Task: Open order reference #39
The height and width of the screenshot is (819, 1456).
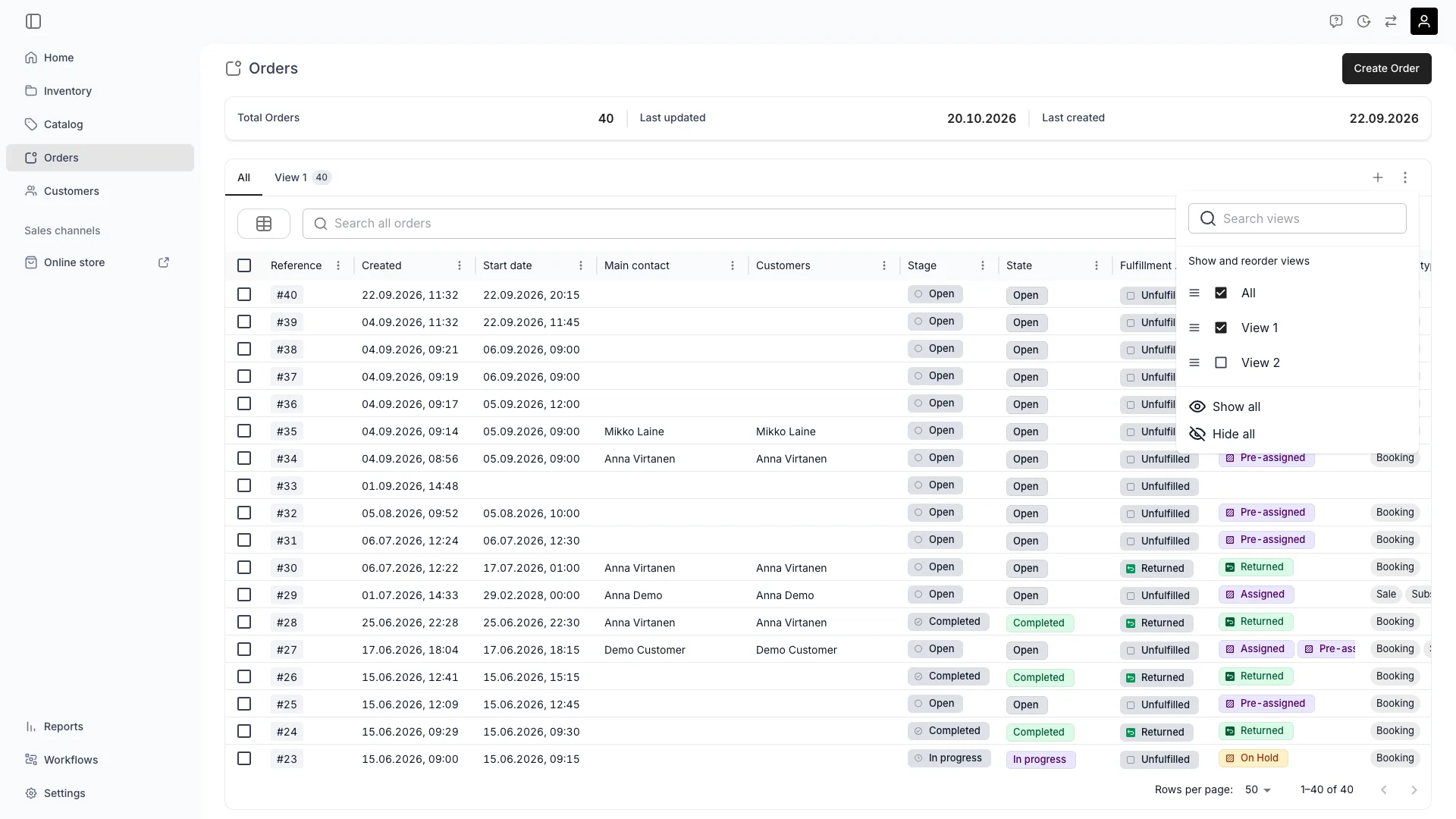Action: (x=287, y=322)
